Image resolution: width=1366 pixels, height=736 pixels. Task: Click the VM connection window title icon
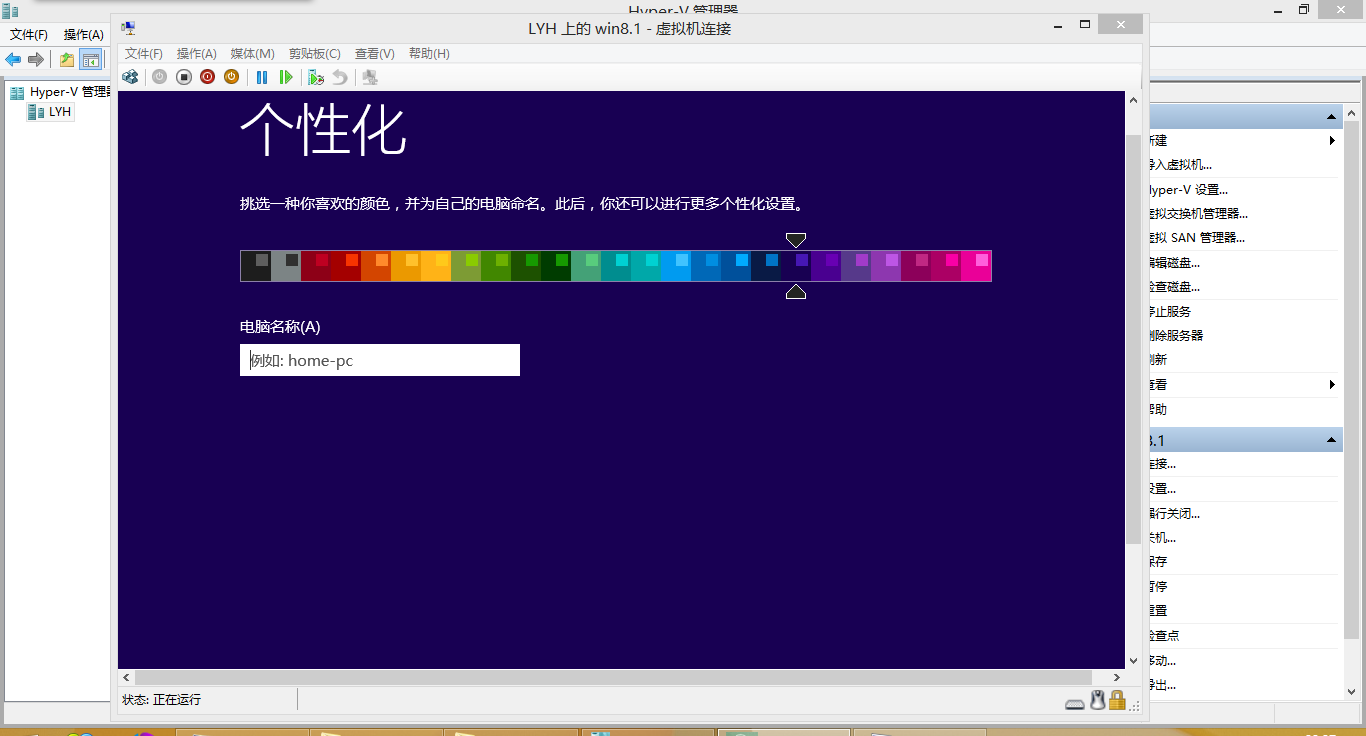point(129,28)
